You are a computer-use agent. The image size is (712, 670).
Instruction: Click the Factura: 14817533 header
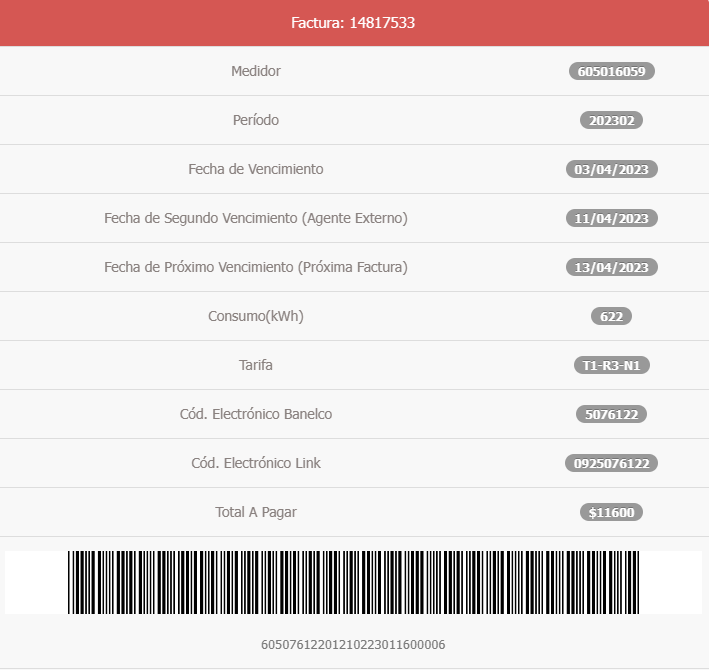[354, 23]
